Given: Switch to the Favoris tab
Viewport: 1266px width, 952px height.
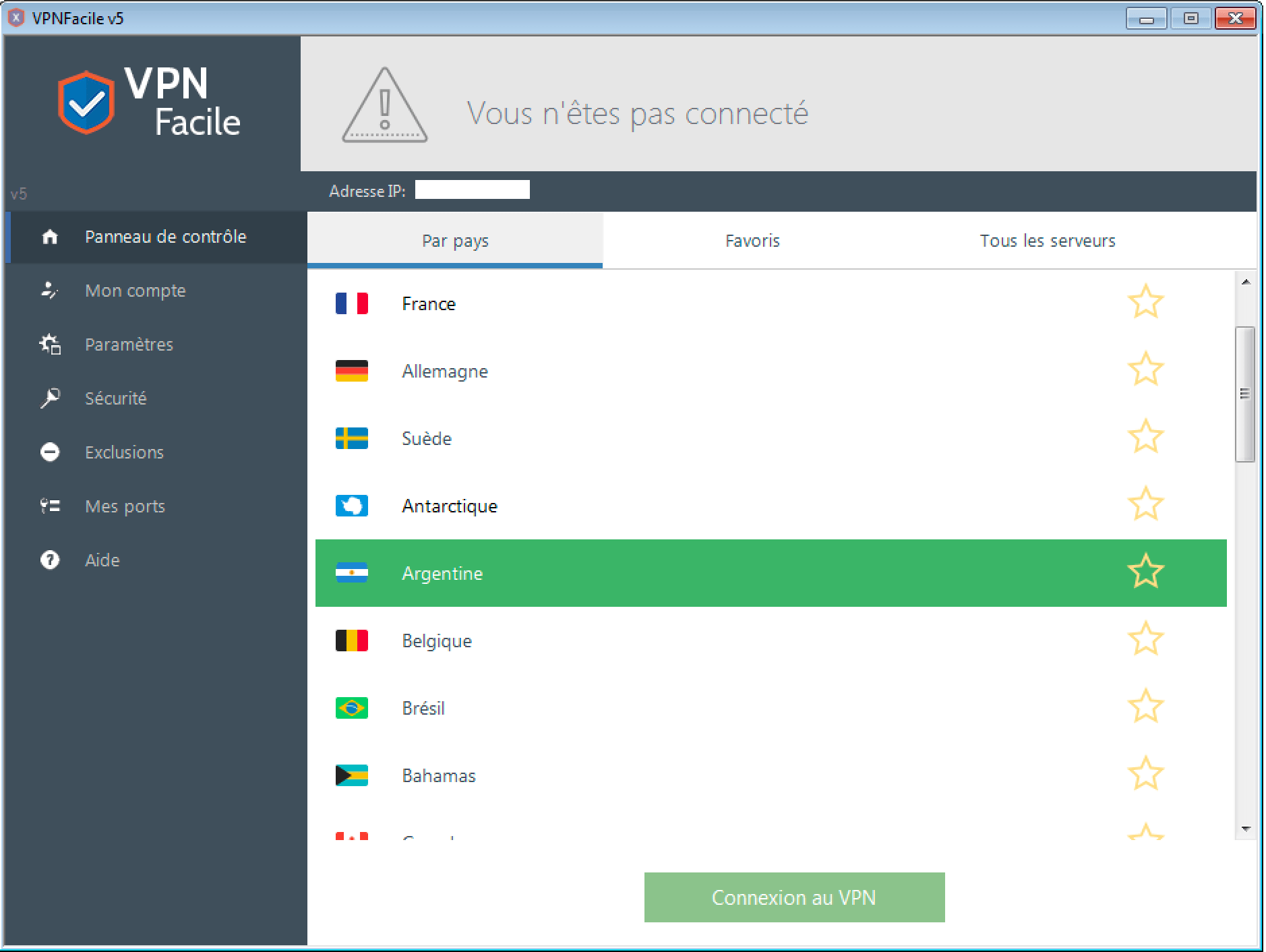Looking at the screenshot, I should (x=752, y=241).
